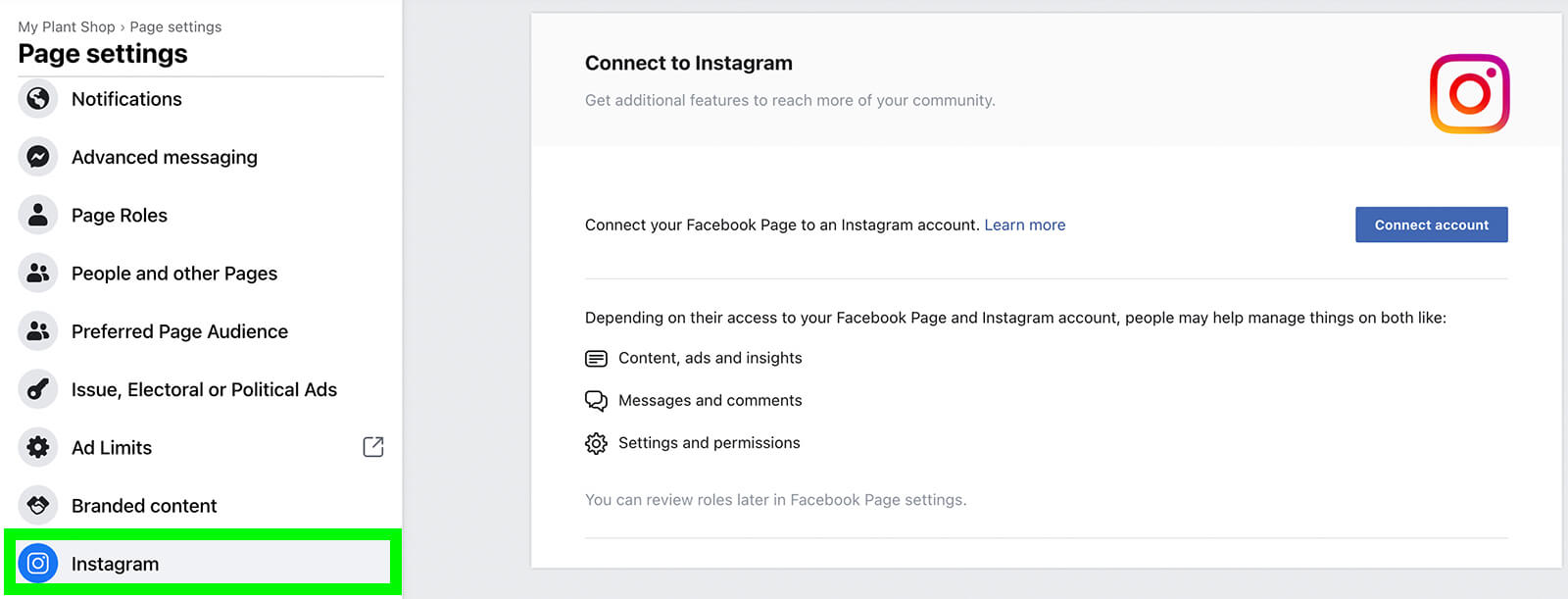
Task: Select the Instagram menu item
Action: pos(115,564)
